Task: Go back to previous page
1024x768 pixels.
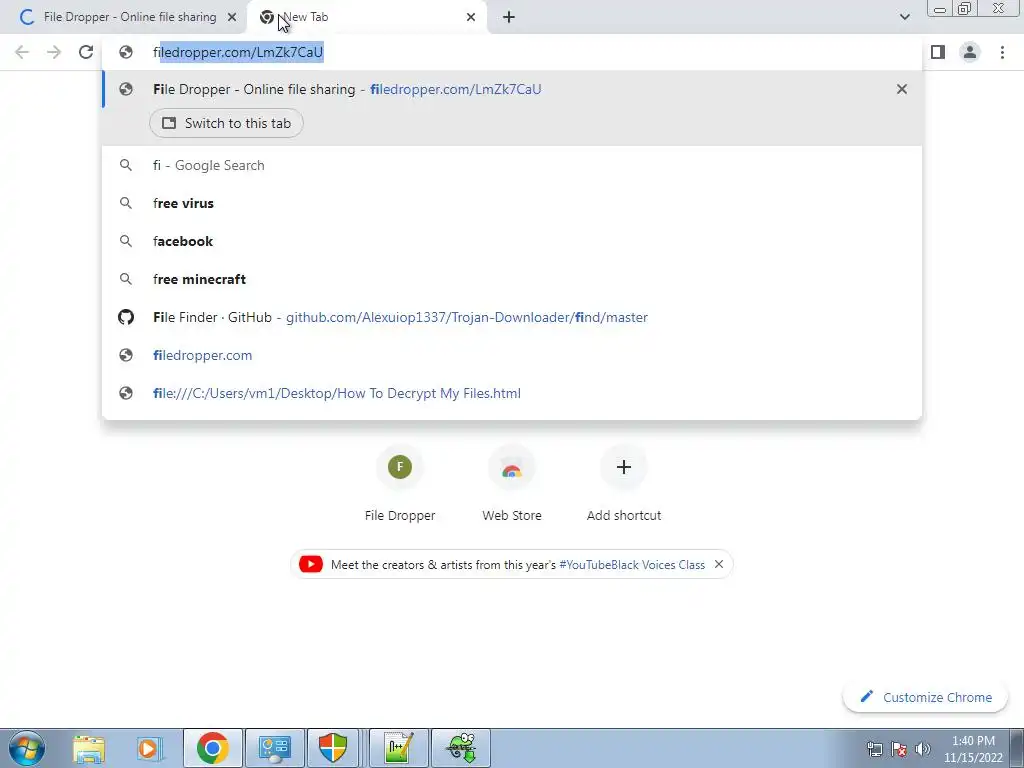Action: 22,52
